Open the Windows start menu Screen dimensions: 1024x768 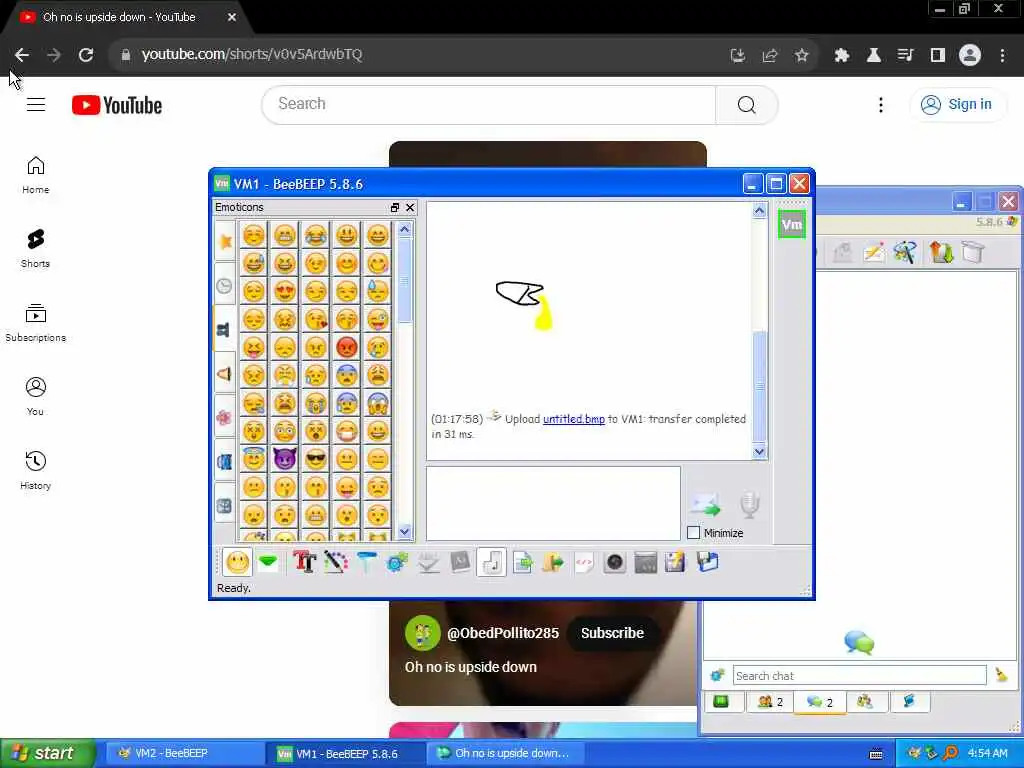(47, 753)
